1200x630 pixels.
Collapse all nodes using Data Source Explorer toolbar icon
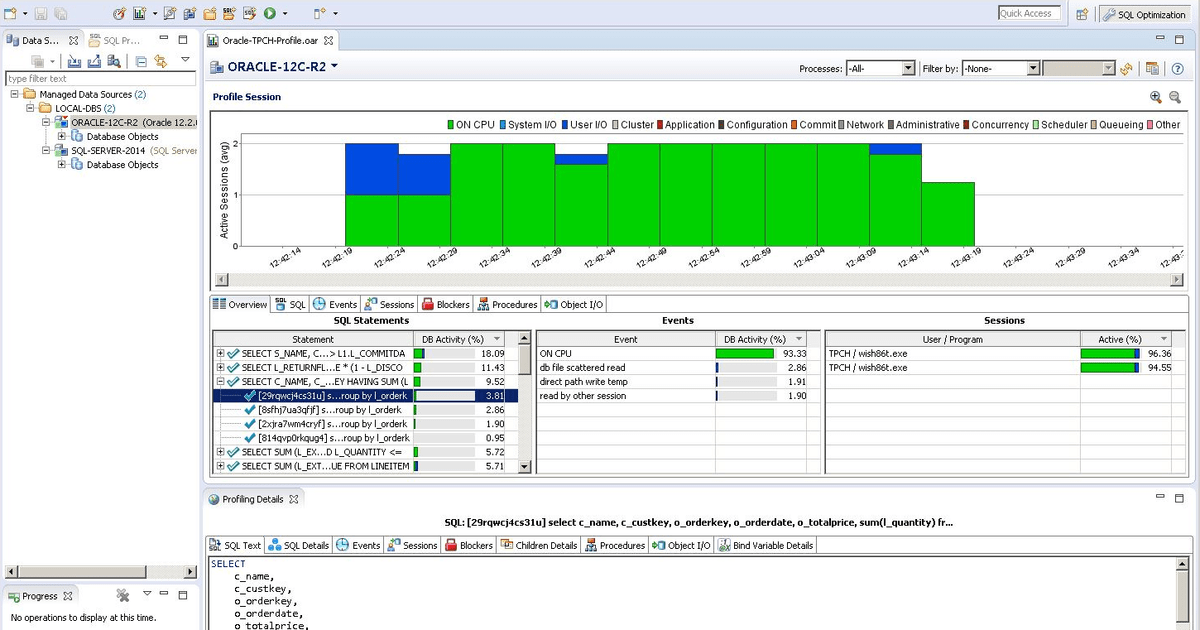141,61
